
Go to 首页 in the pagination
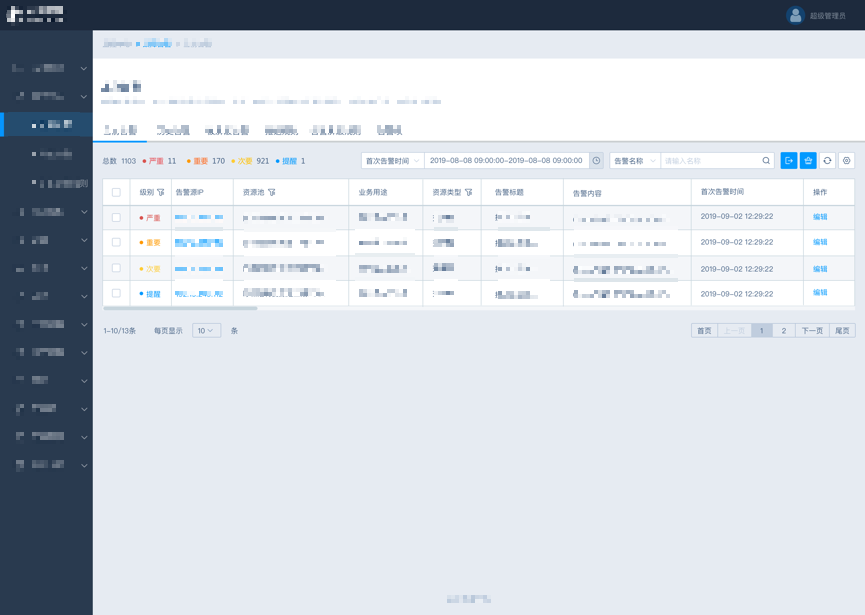[x=704, y=330]
